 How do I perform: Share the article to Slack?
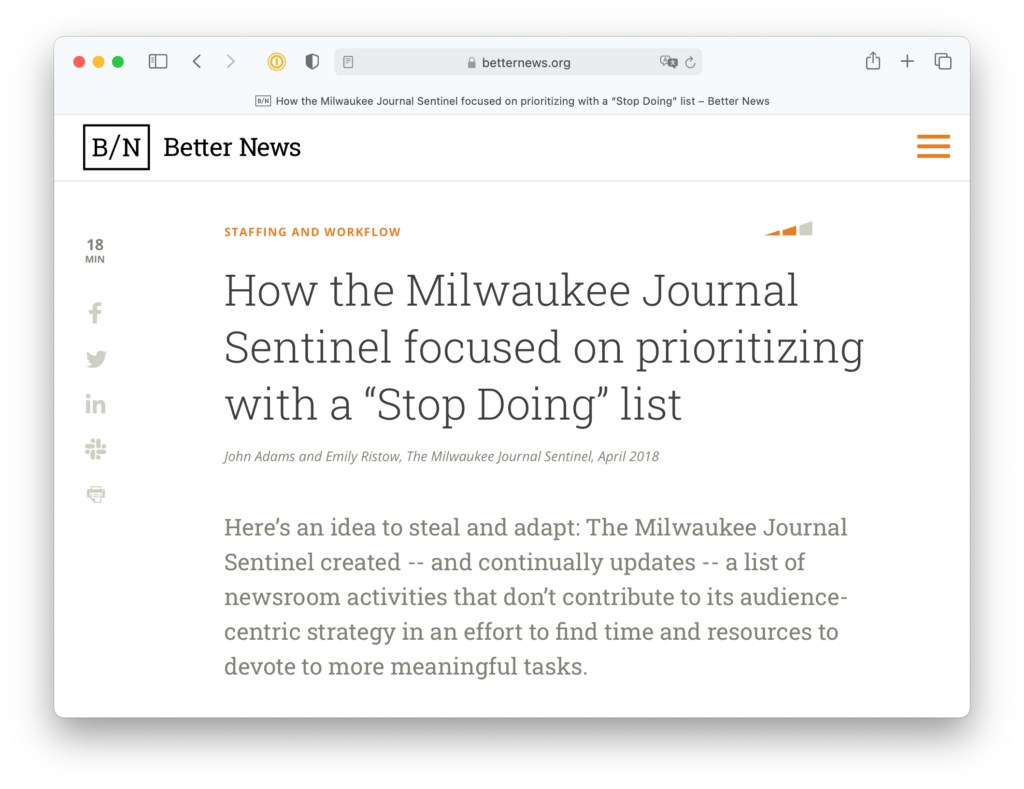point(95,448)
